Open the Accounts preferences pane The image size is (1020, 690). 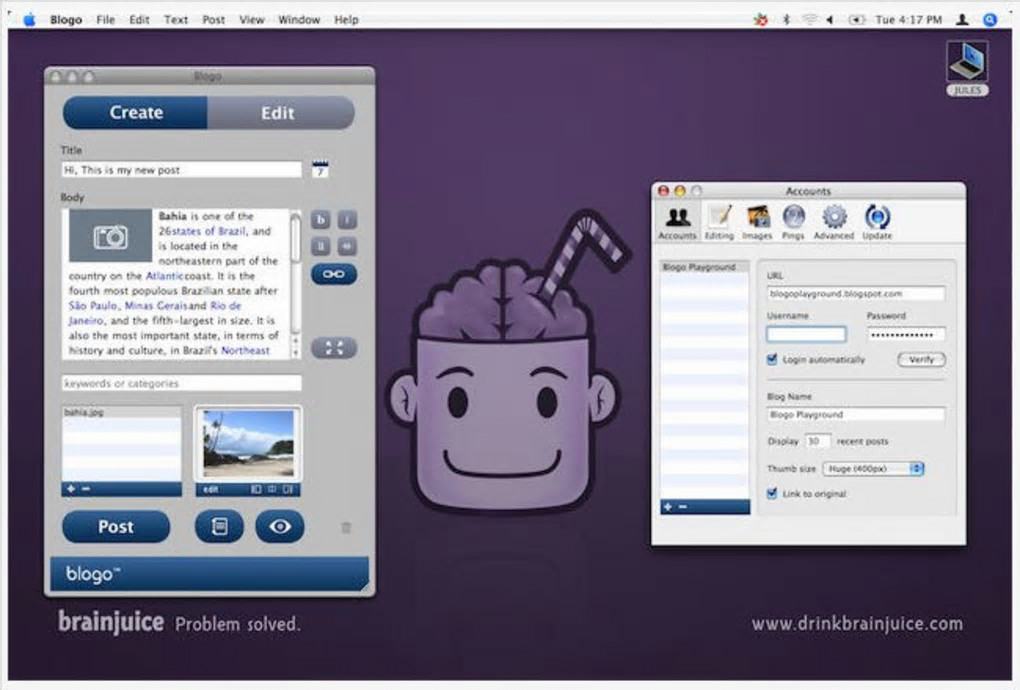(677, 222)
